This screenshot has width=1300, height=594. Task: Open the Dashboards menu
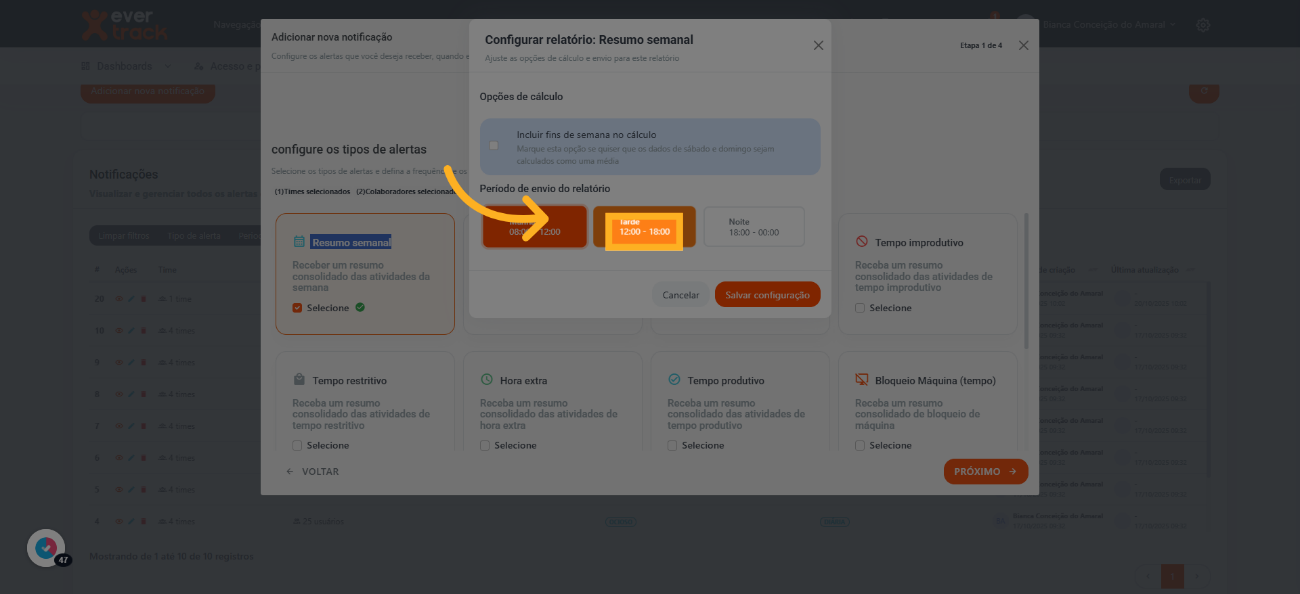pos(125,66)
